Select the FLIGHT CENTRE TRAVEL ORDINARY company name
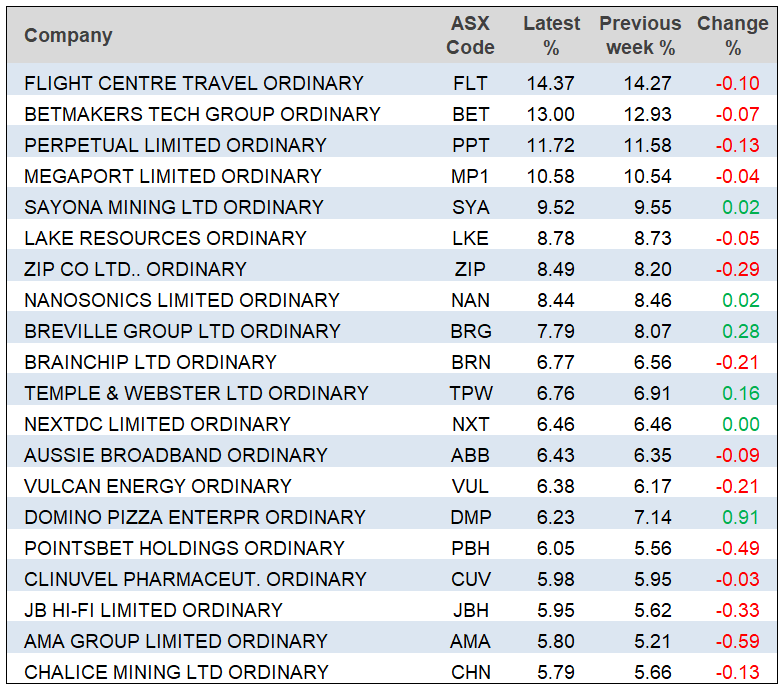Image resolution: width=782 pixels, height=690 pixels. pyautogui.click(x=194, y=83)
